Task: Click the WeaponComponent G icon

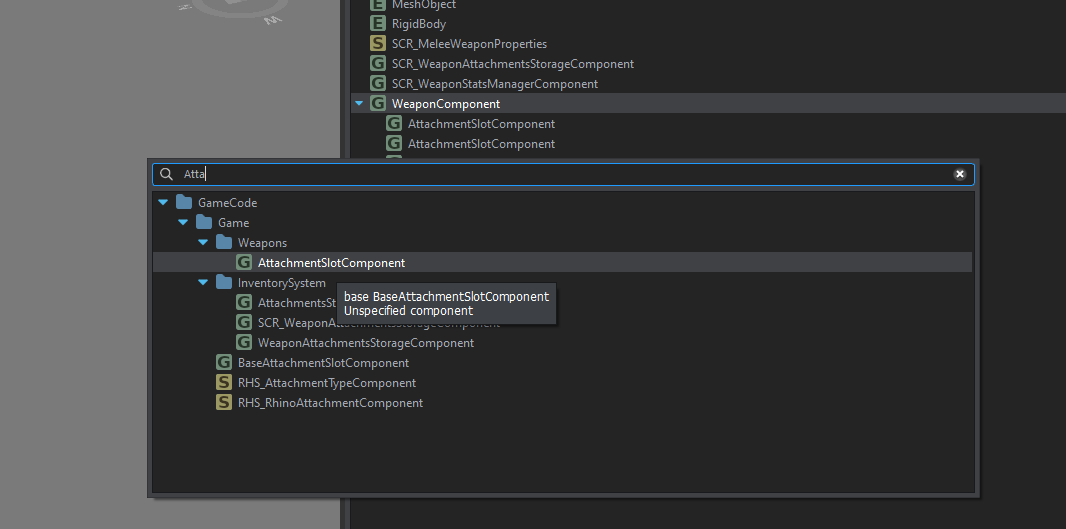Action: 378,103
